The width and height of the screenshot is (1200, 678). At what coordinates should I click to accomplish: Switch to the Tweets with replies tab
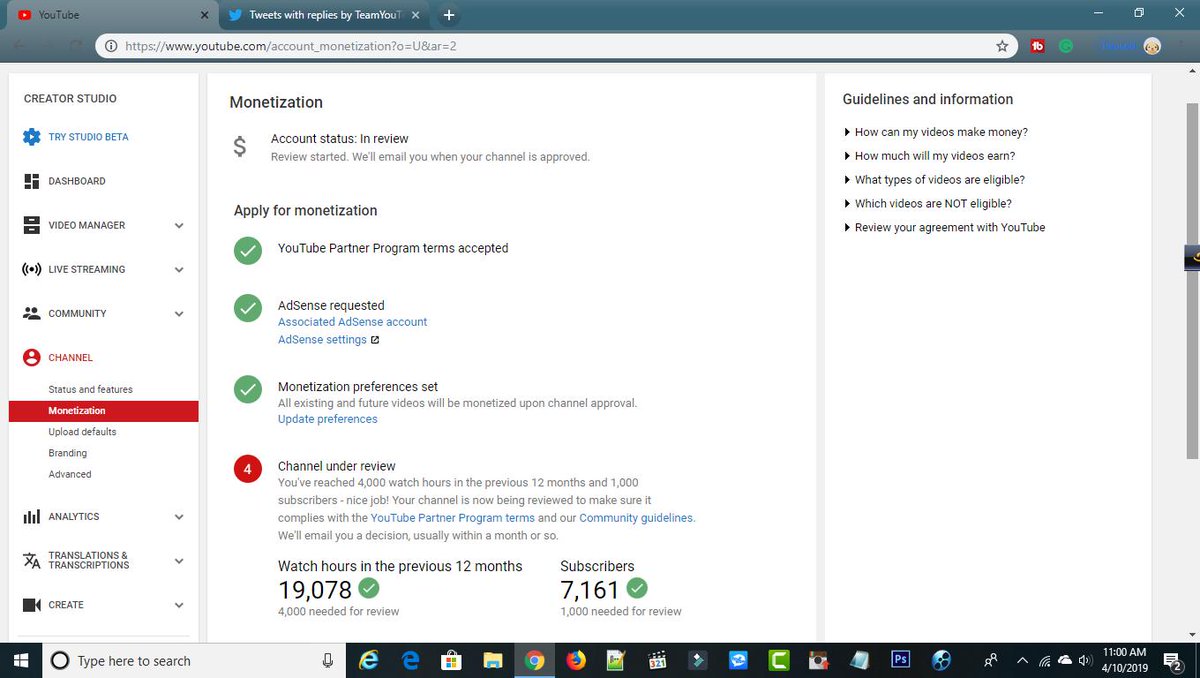[x=324, y=15]
